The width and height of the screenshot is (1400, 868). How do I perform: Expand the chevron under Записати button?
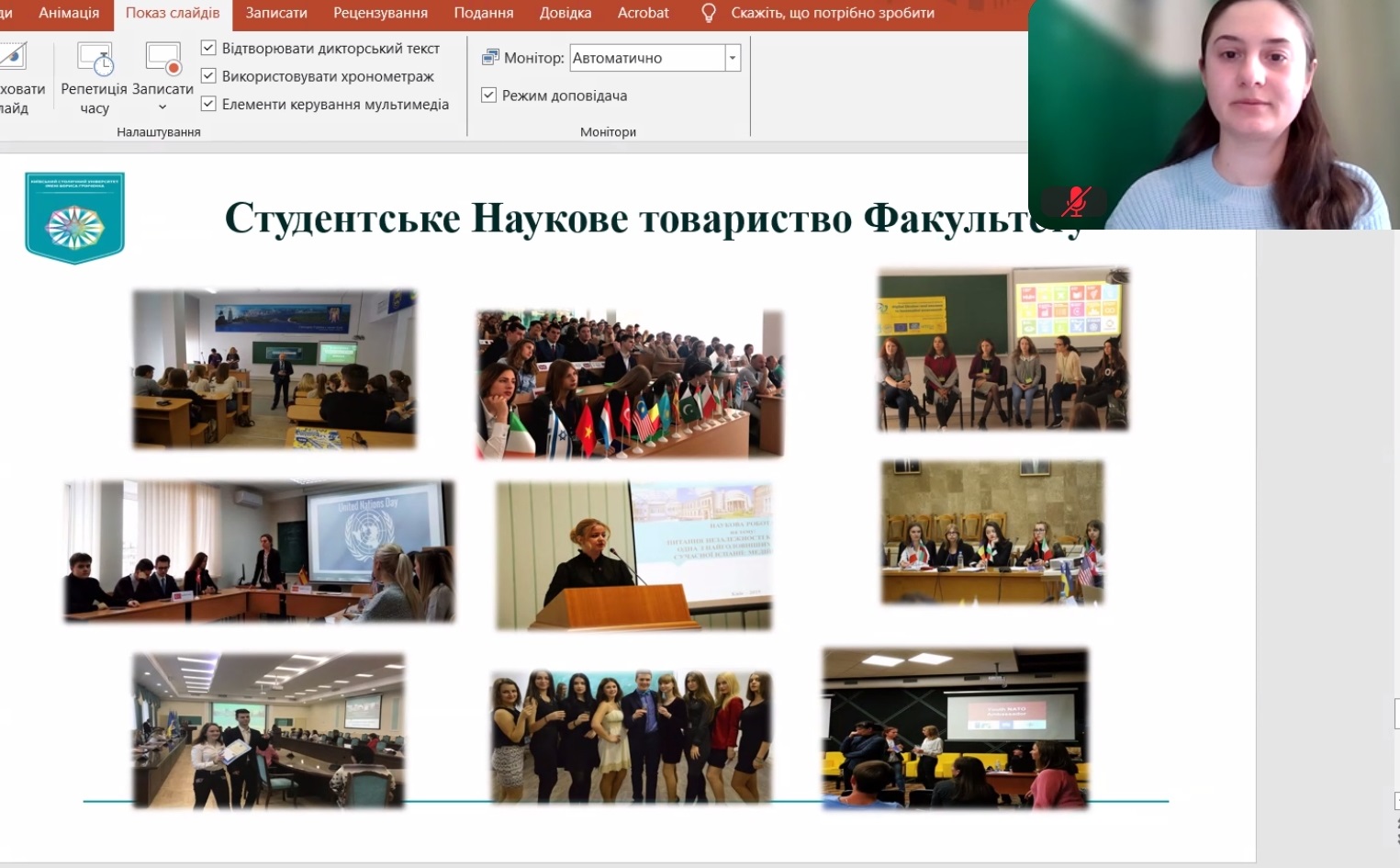(x=162, y=108)
